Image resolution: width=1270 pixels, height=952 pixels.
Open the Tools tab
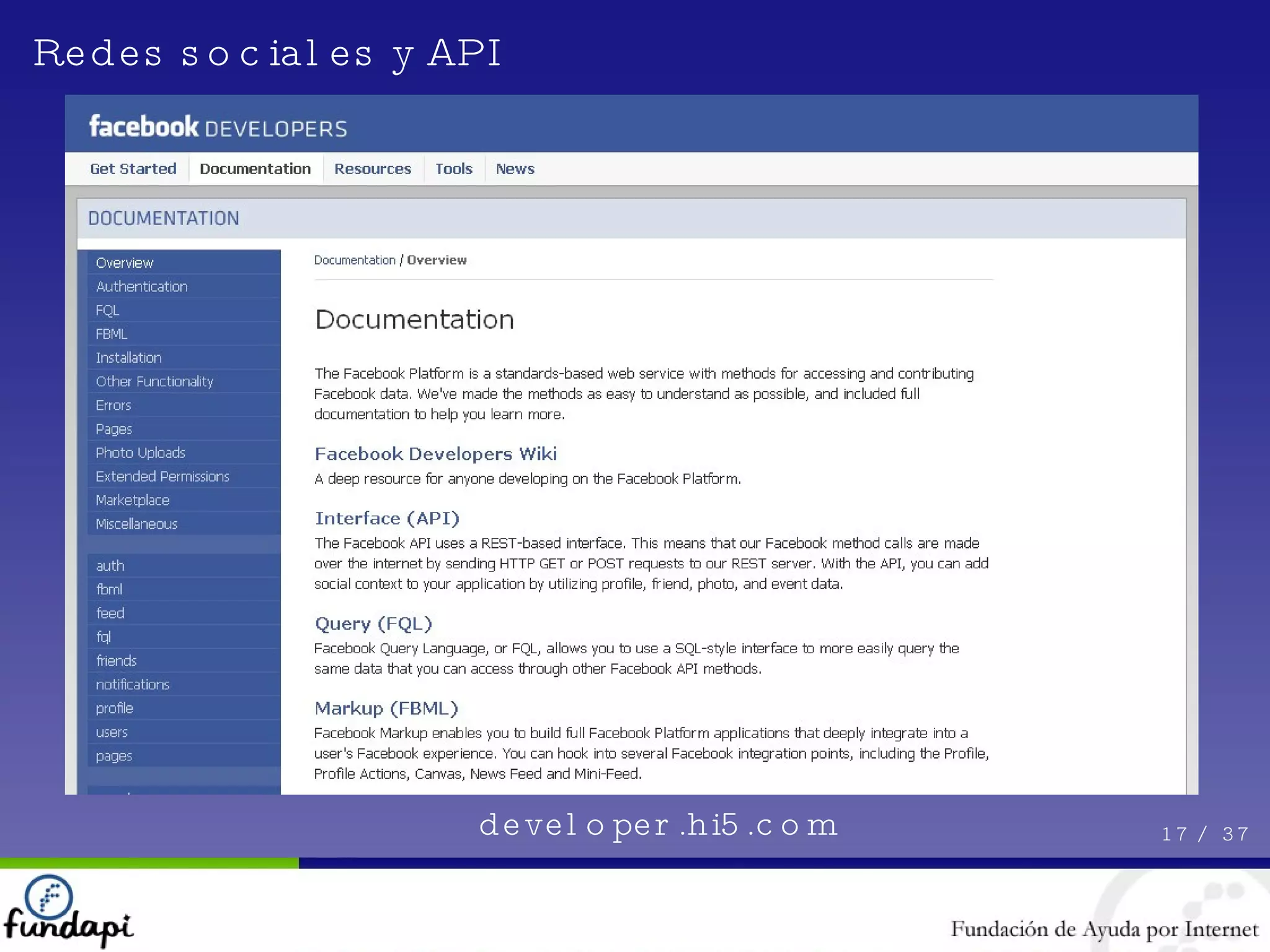tap(454, 169)
